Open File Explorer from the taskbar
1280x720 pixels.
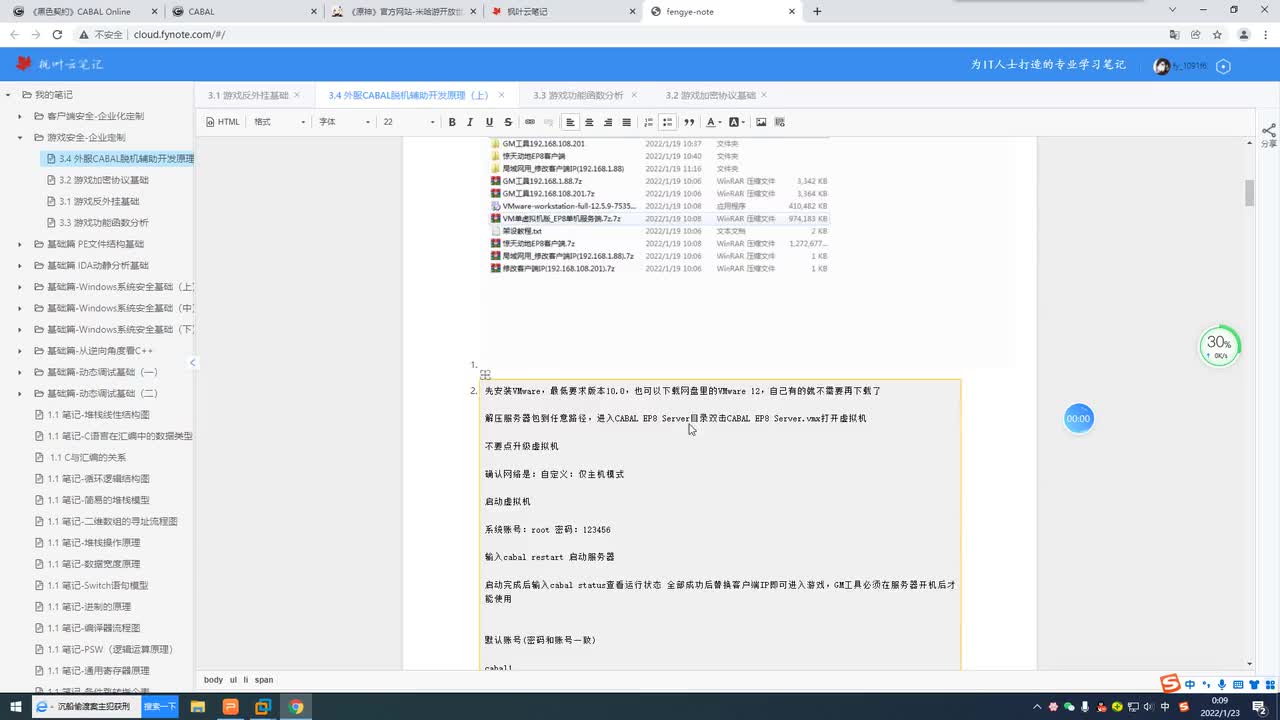198,706
